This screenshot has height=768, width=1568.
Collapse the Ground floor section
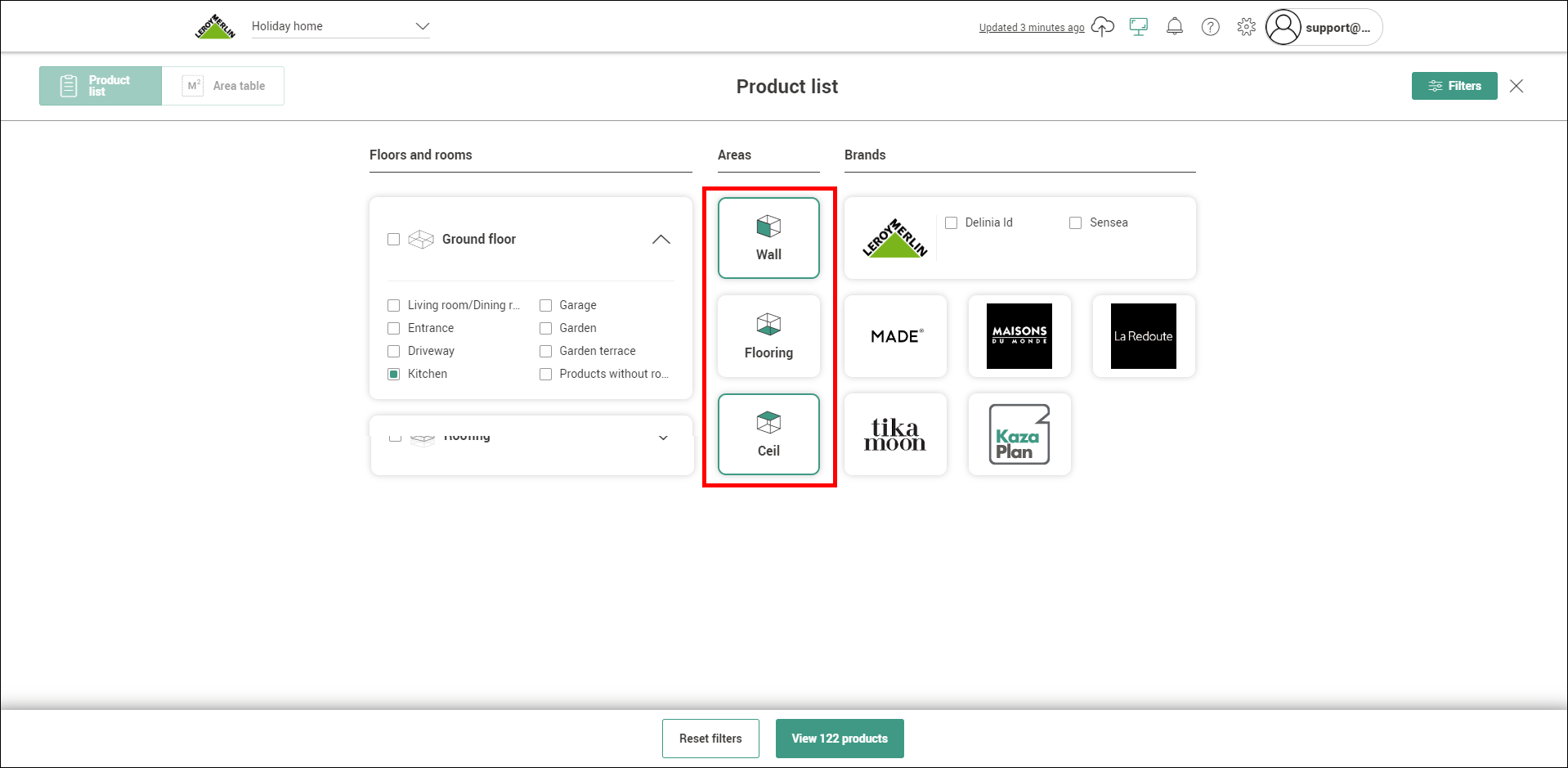[661, 239]
